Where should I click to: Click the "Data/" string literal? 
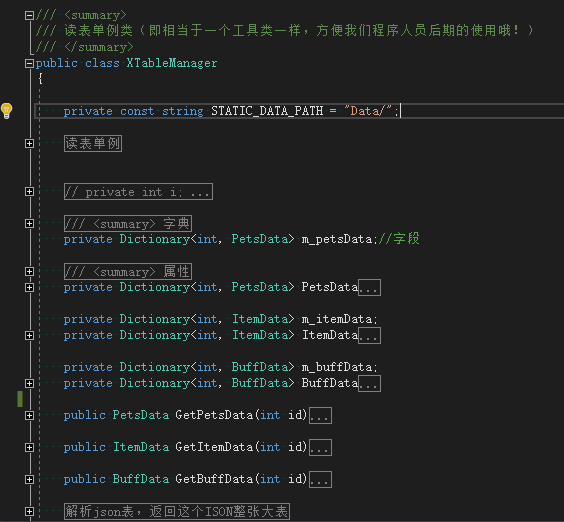point(368,111)
